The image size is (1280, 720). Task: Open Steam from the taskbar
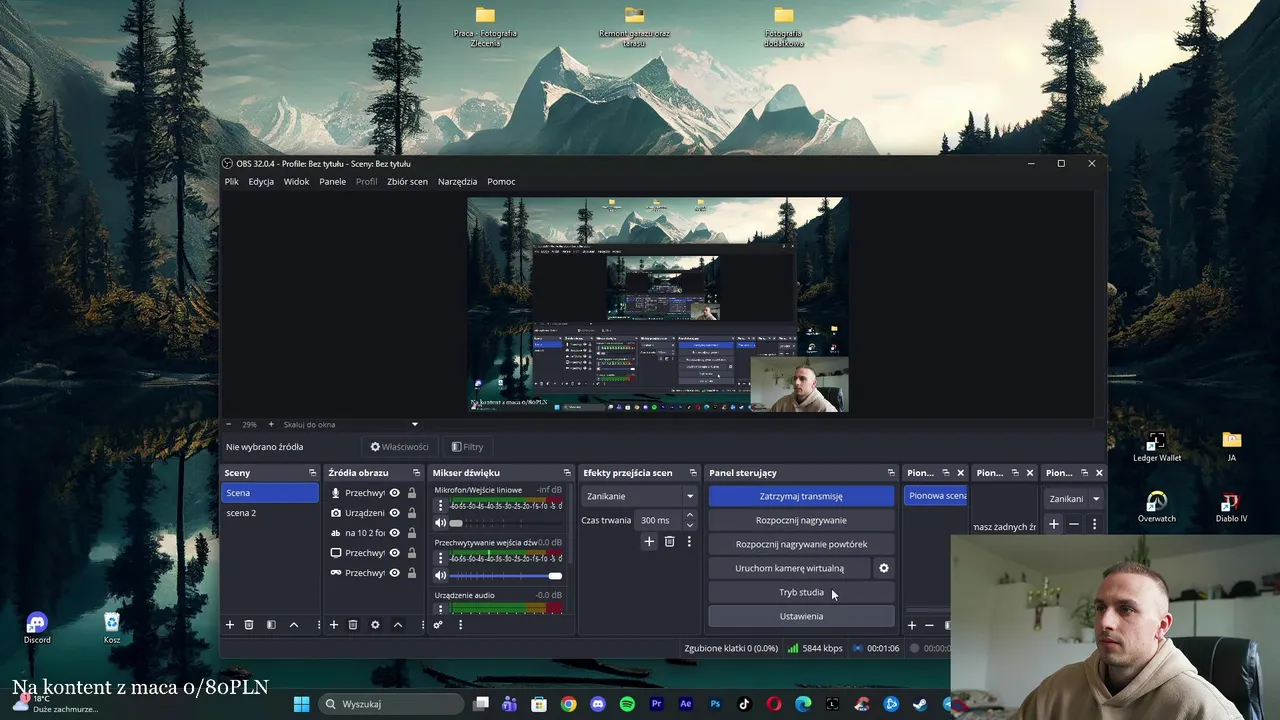tap(920, 704)
